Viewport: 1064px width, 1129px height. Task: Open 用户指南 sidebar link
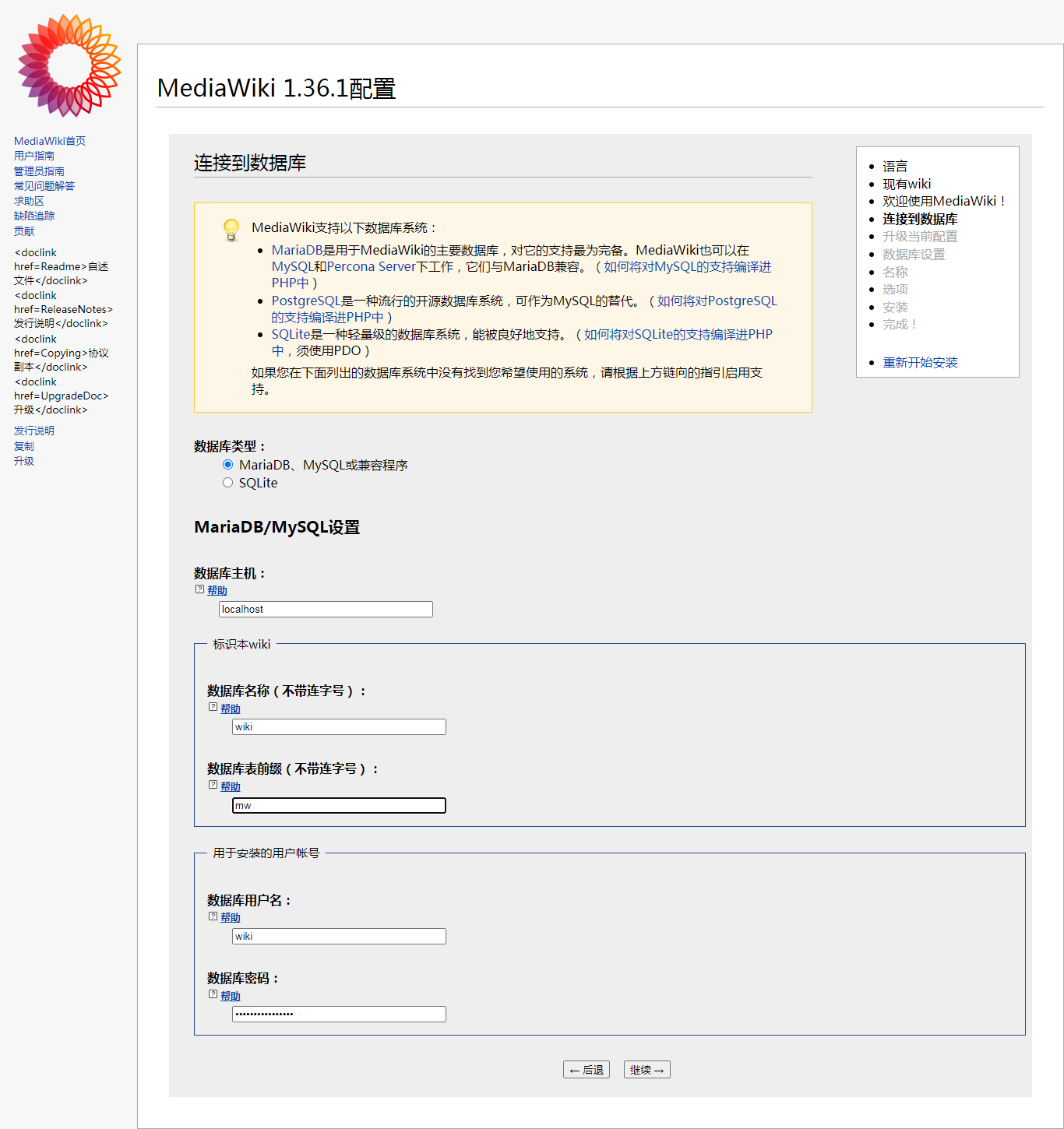point(34,156)
